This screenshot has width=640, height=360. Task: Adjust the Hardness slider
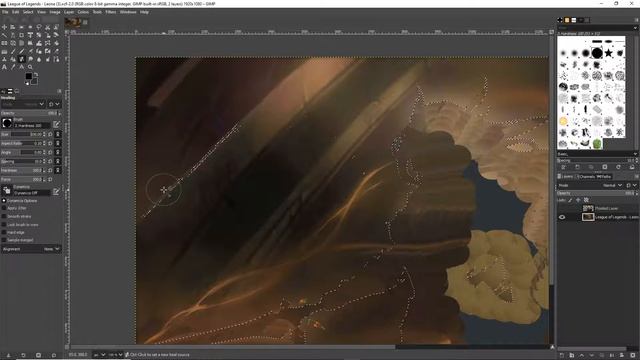point(24,170)
